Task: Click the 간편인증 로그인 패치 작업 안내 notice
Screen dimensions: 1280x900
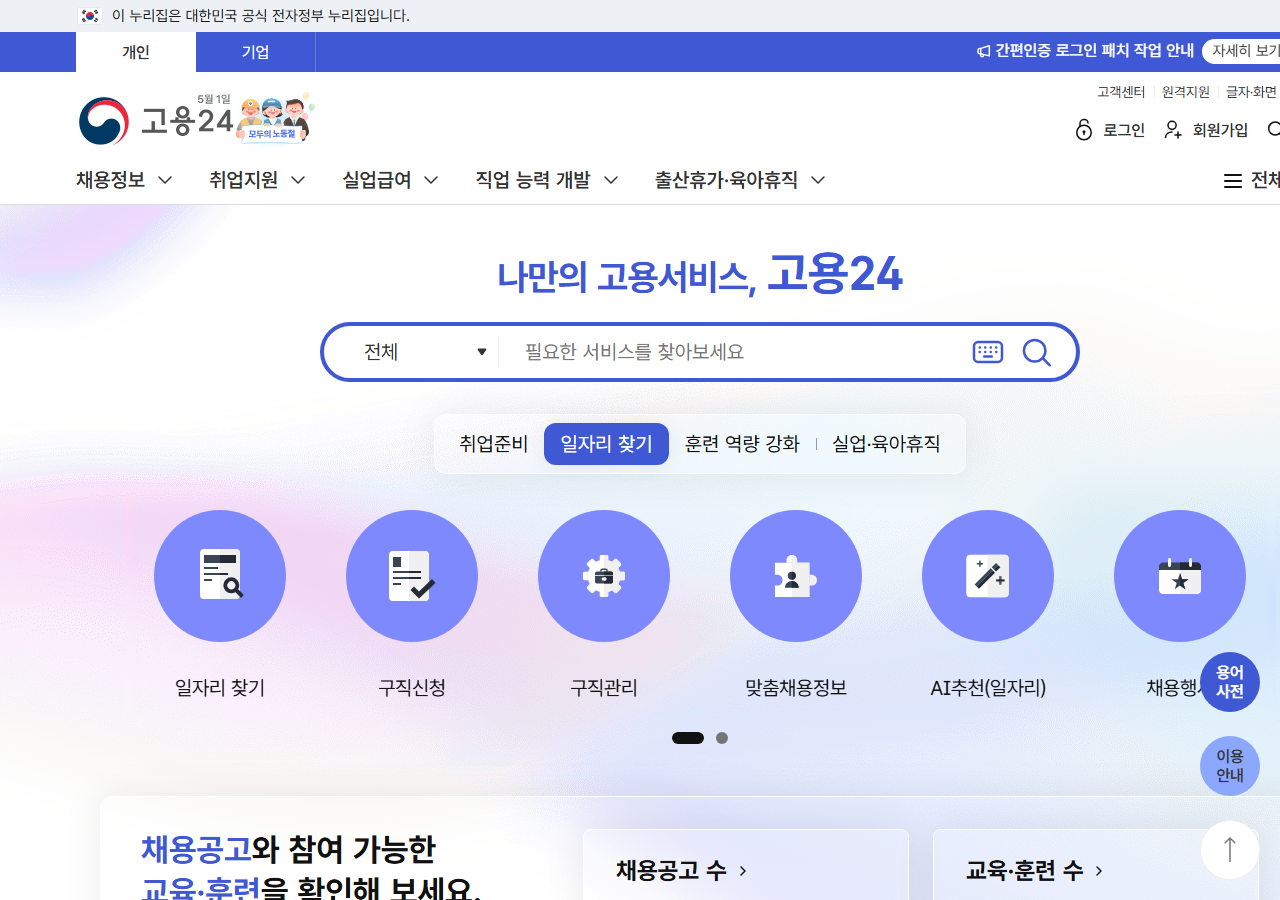Action: 1094,51
